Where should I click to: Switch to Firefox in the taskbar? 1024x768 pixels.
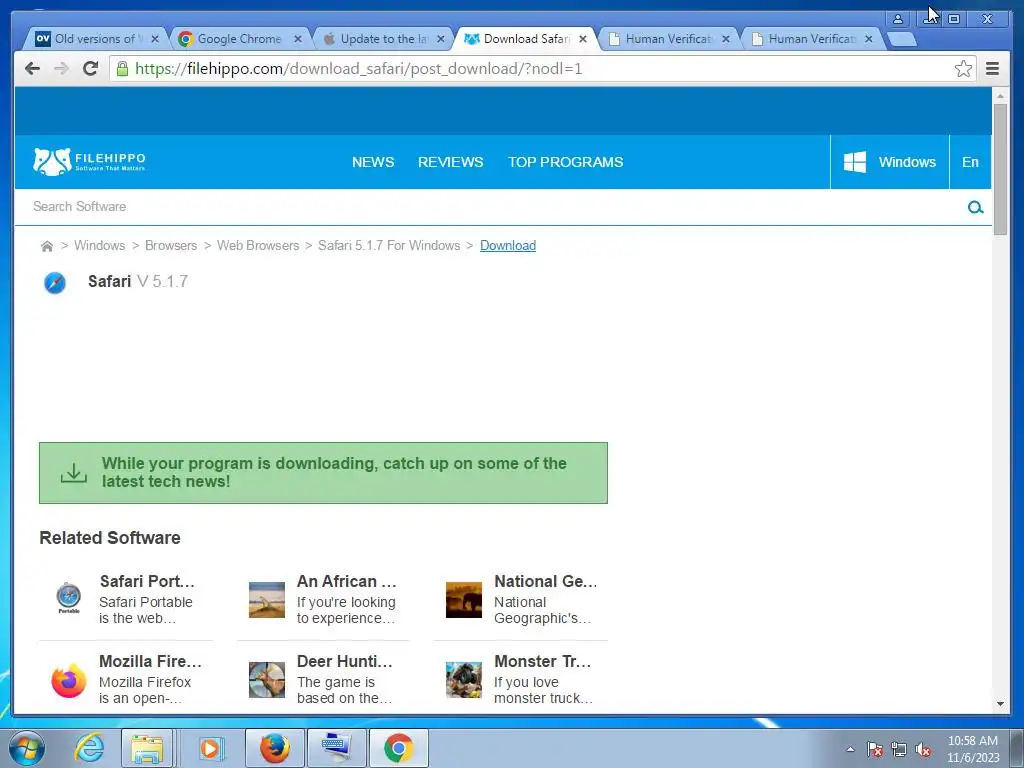coord(274,748)
